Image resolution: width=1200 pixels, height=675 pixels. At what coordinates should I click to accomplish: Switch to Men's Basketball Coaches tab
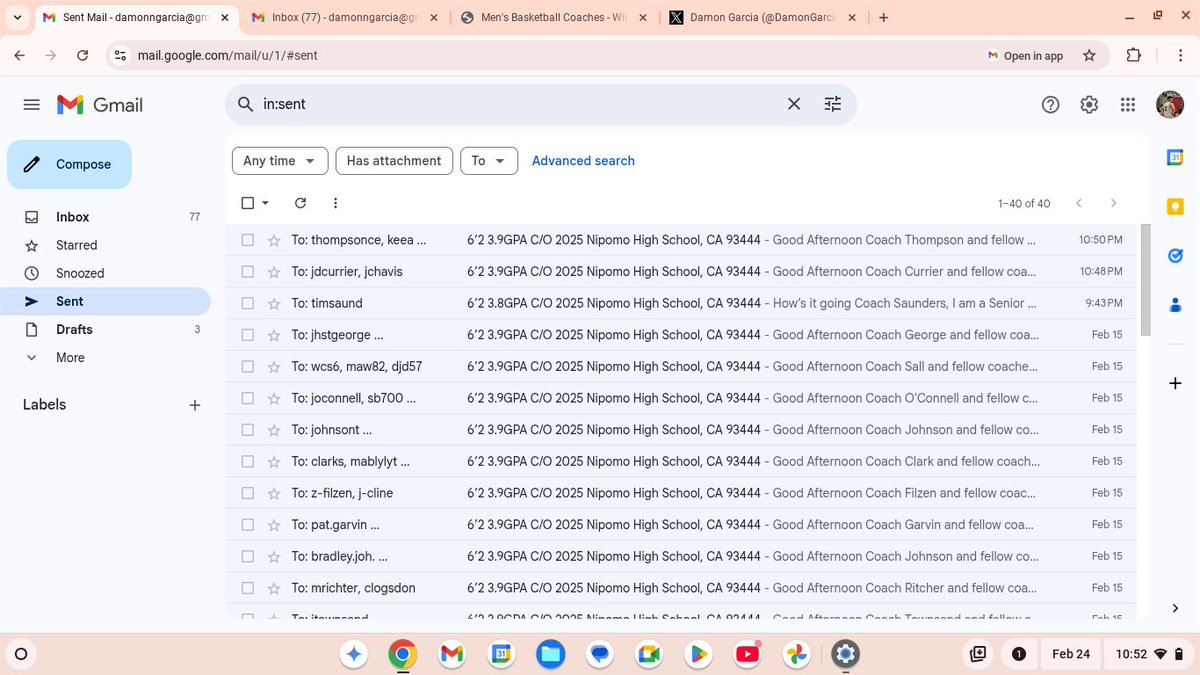point(551,17)
